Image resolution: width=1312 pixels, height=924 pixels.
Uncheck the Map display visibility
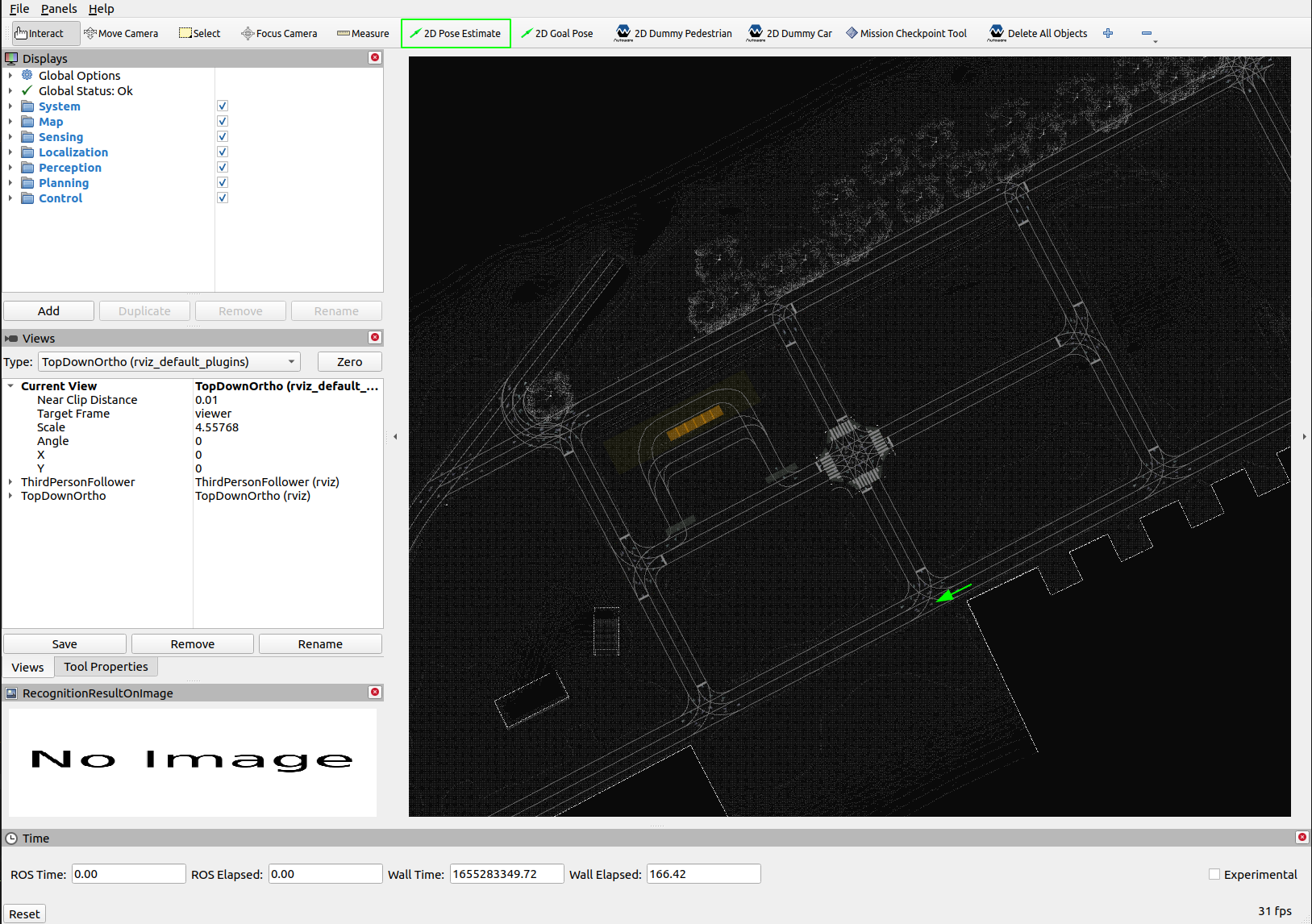(222, 120)
